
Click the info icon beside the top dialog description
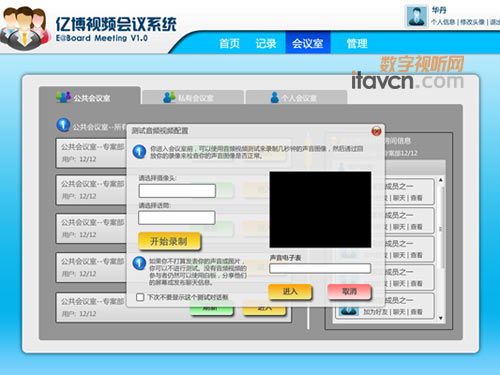139,152
